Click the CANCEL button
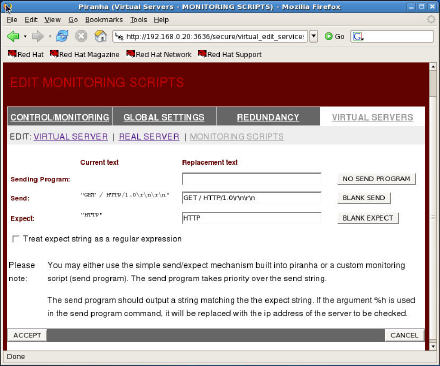 coord(404,335)
